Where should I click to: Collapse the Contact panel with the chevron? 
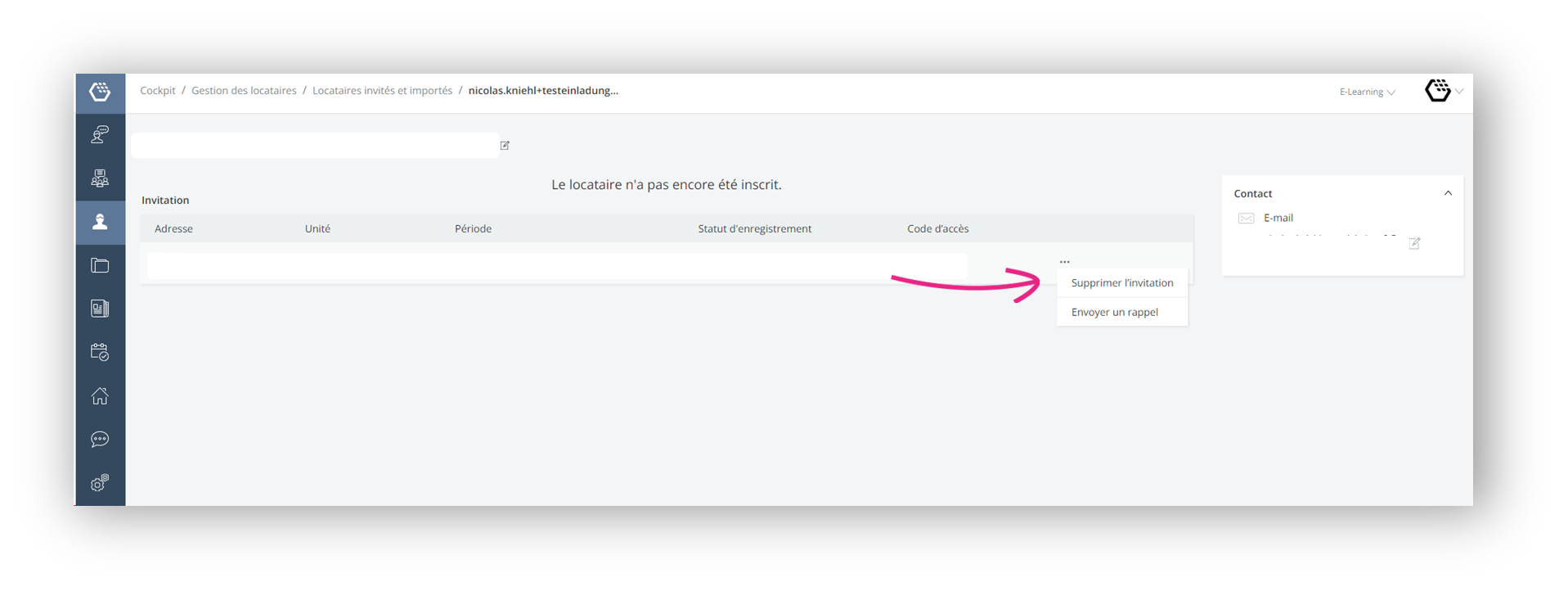(x=1448, y=193)
